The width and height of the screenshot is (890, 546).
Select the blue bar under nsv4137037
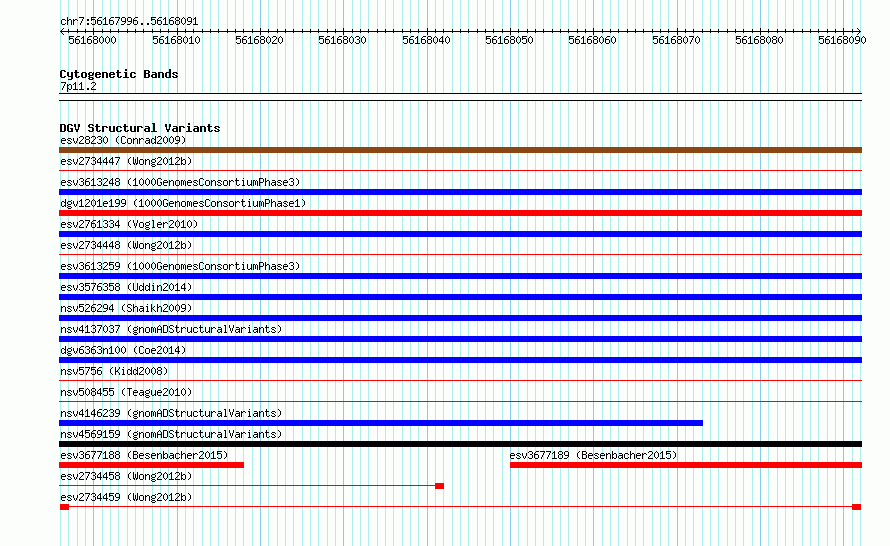pyautogui.click(x=460, y=339)
